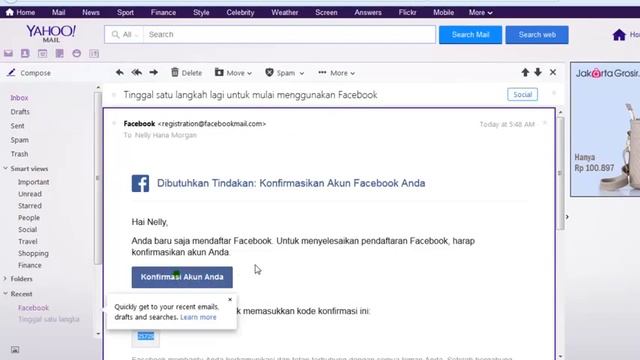The height and width of the screenshot is (360, 640).
Task: Click the sidebar scroll down arrow
Action: 98,333
